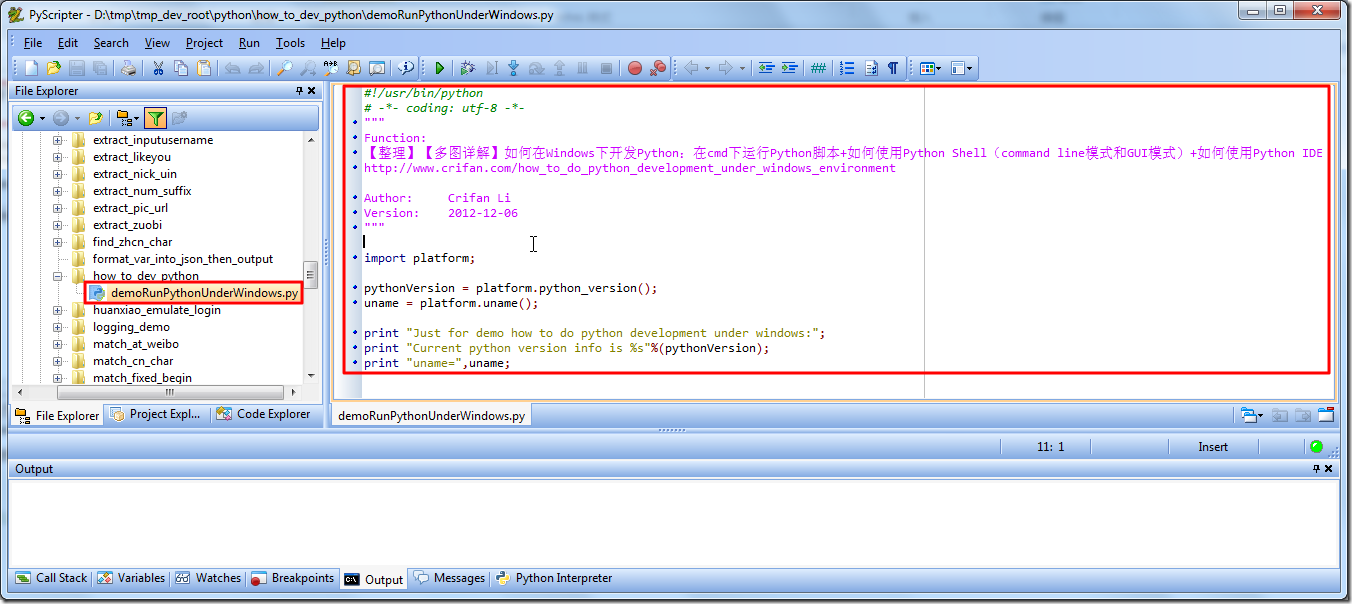Open the View menu
This screenshot has height=604, width=1352.
pyautogui.click(x=157, y=43)
